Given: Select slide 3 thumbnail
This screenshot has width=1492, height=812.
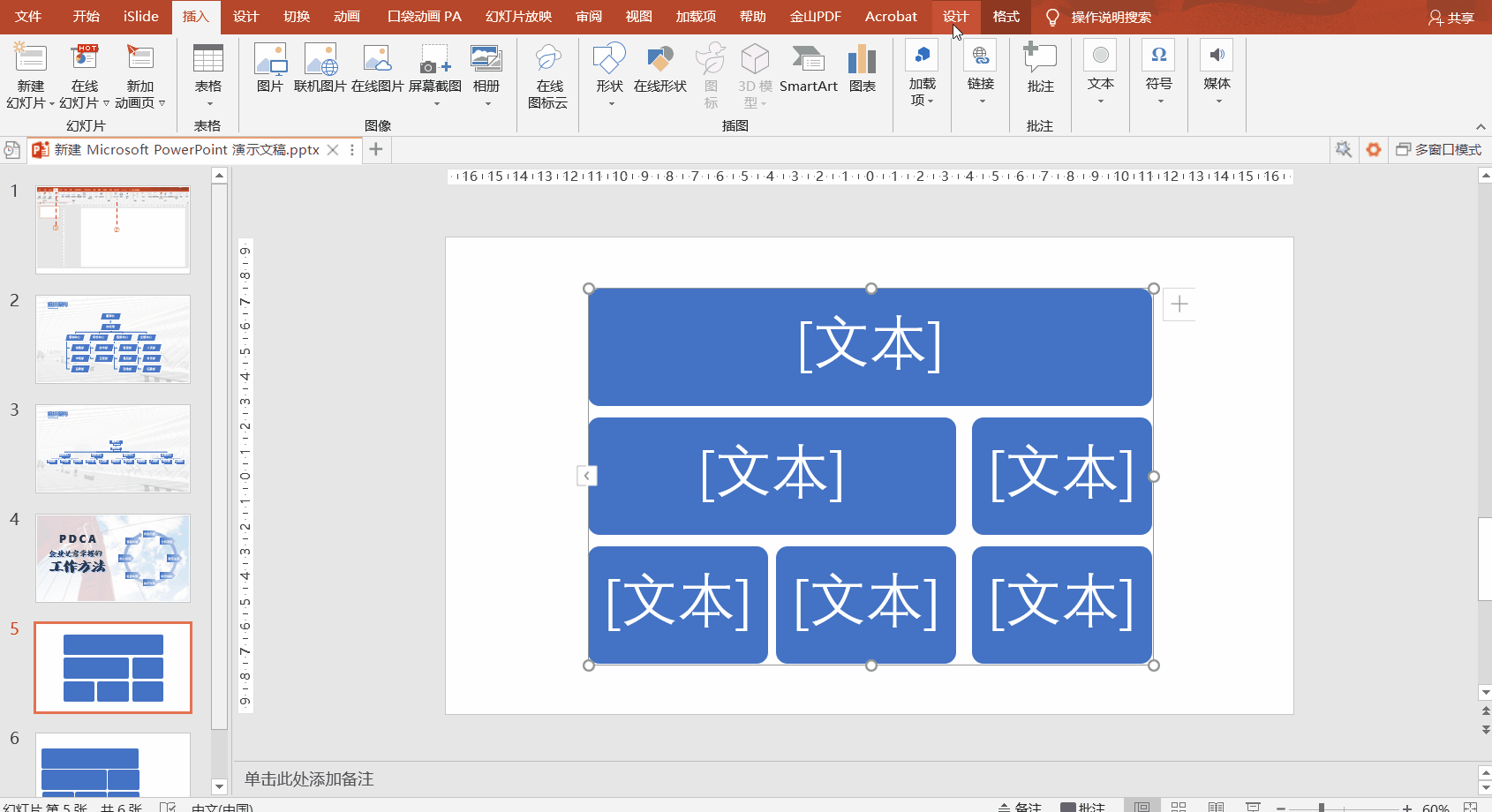Looking at the screenshot, I should (113, 448).
